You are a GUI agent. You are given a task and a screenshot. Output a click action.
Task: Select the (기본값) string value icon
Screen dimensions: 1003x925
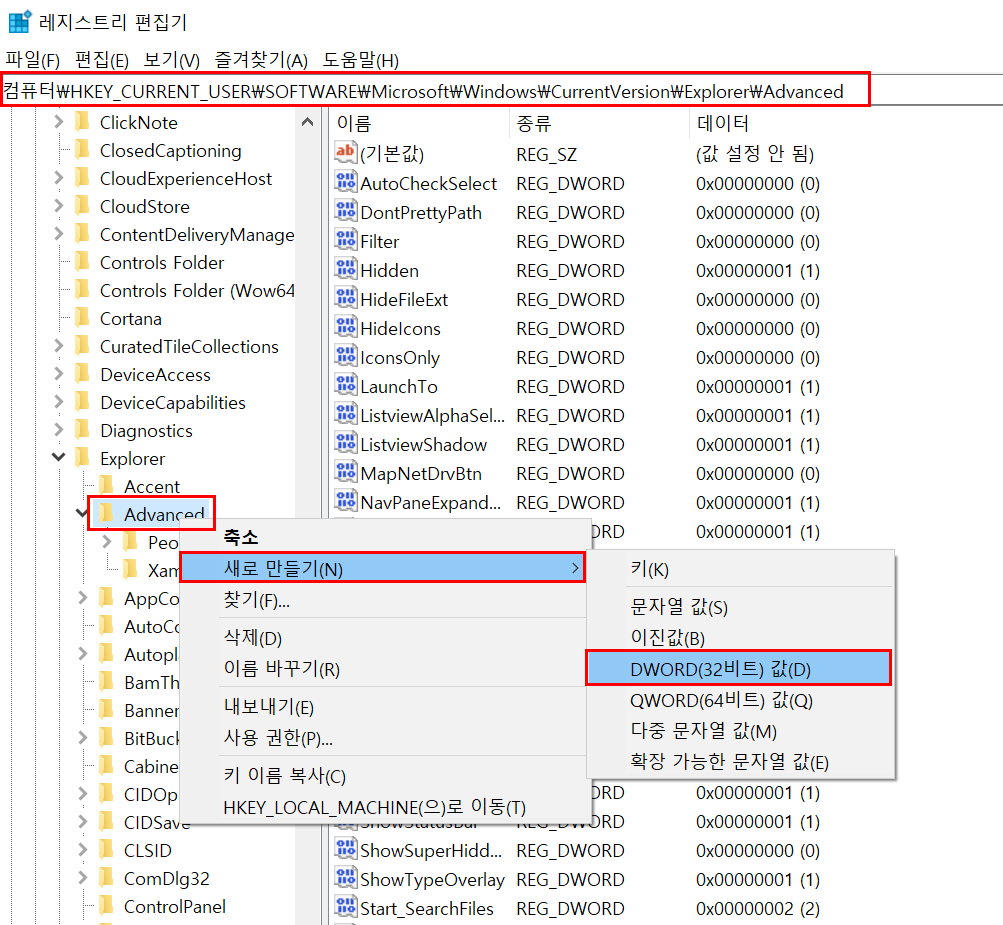[345, 153]
